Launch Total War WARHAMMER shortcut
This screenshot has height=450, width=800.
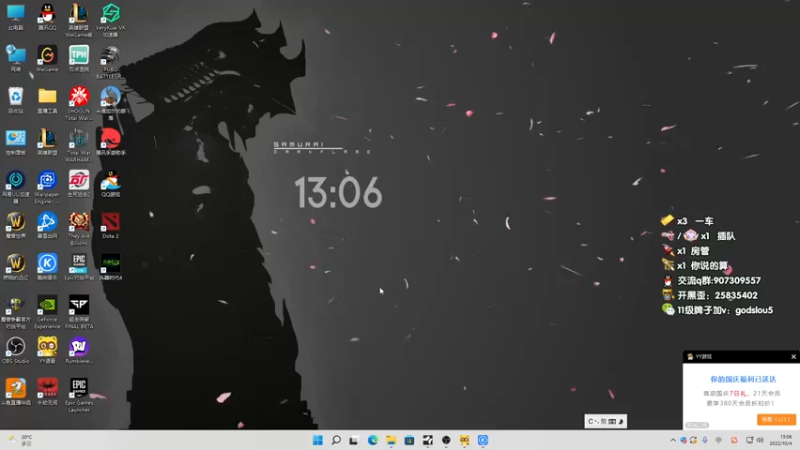pyautogui.click(x=79, y=143)
